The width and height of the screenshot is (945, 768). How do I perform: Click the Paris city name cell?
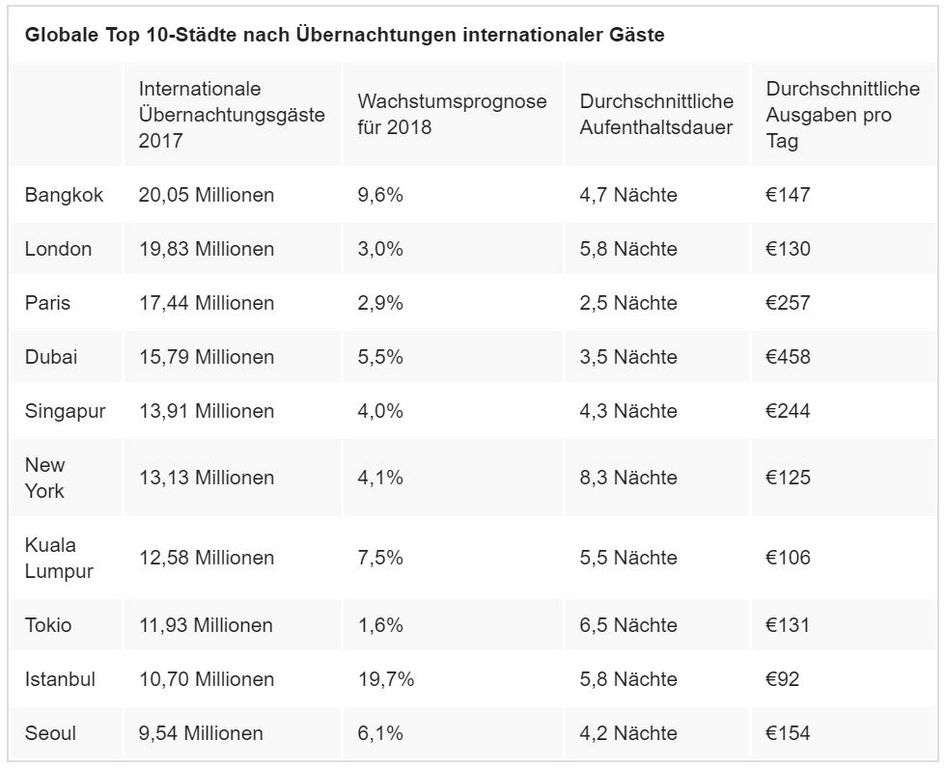pyautogui.click(x=48, y=303)
